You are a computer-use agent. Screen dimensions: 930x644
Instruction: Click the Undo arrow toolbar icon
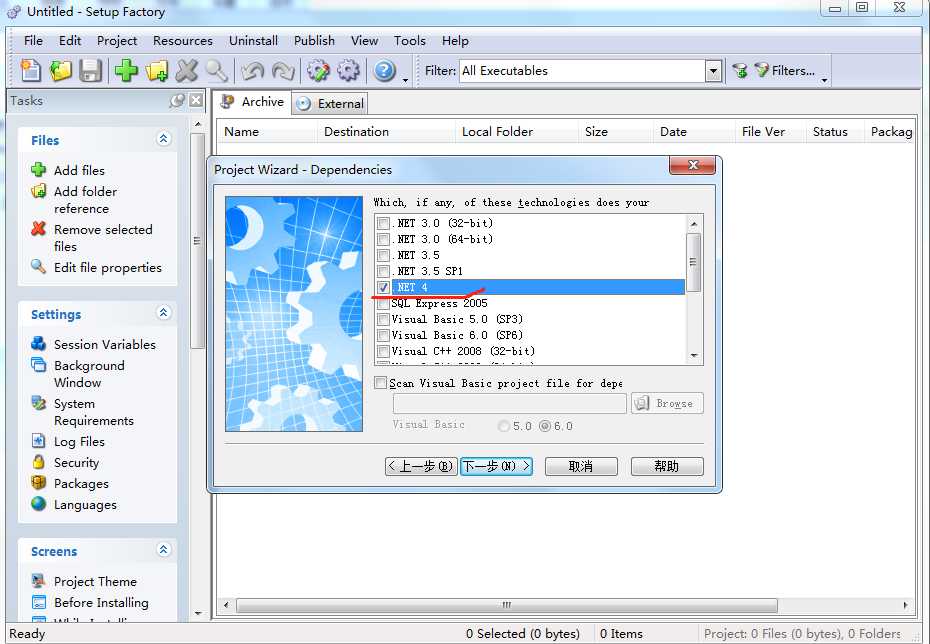pyautogui.click(x=253, y=71)
